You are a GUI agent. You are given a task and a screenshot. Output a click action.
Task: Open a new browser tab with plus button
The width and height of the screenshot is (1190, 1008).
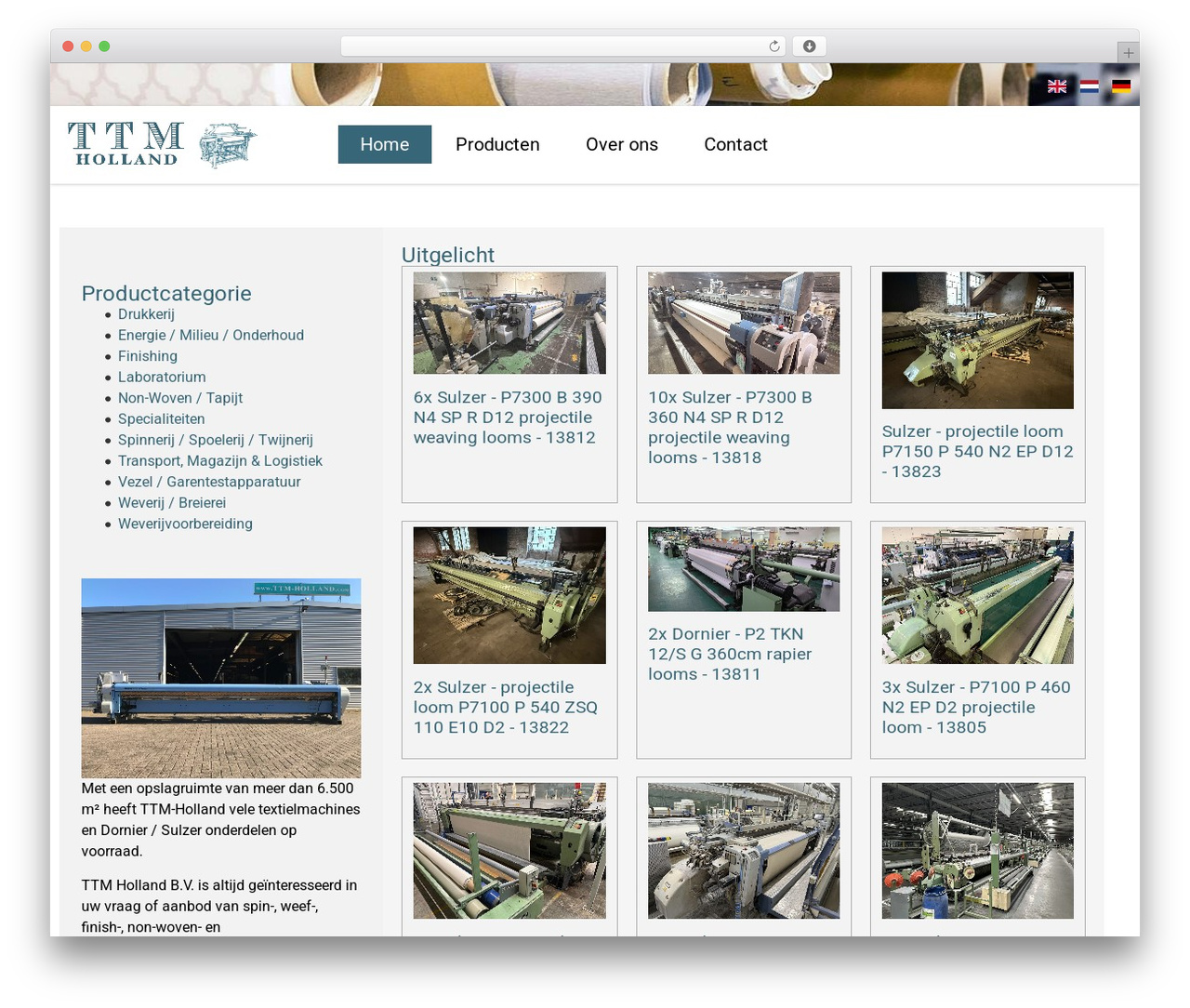tap(1128, 53)
